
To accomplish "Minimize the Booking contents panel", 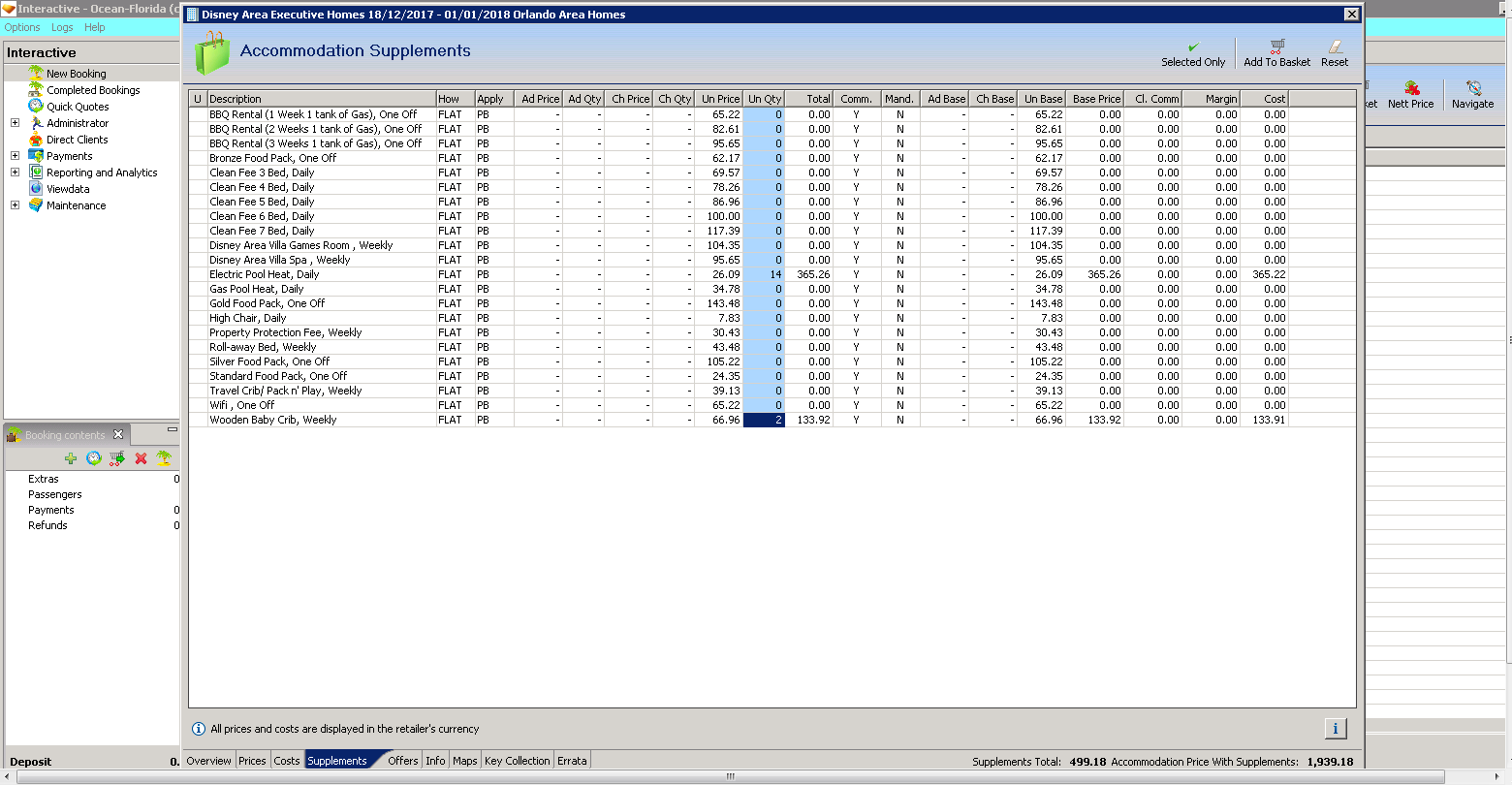I will tap(173, 429).
